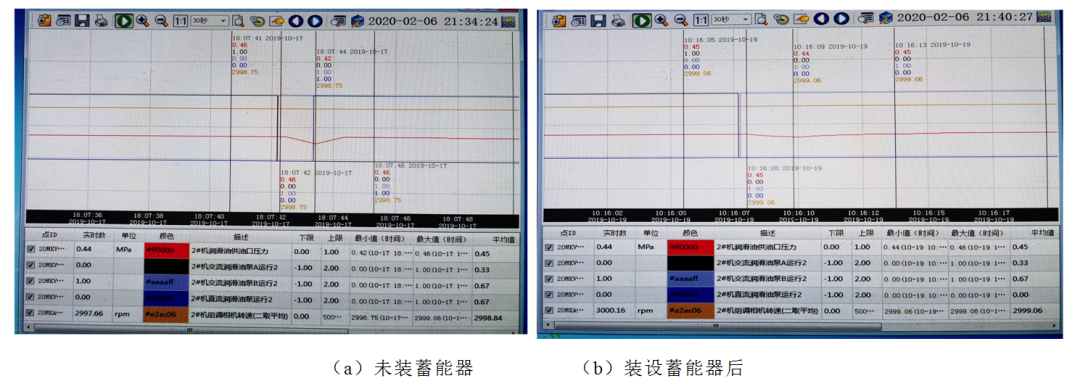Click the blue cube icon in window (a)

point(357,21)
